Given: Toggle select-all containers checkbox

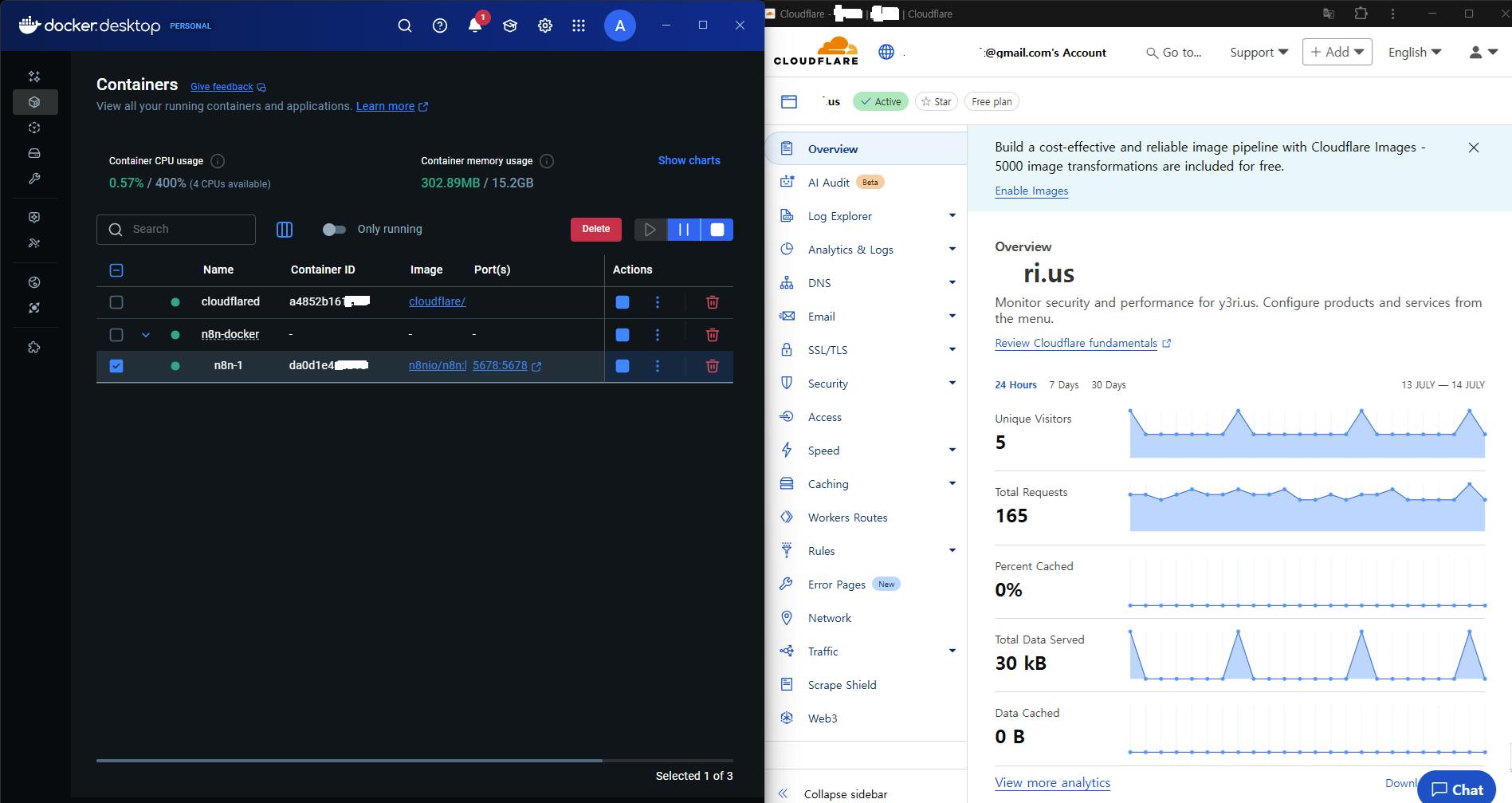Looking at the screenshot, I should [x=116, y=270].
